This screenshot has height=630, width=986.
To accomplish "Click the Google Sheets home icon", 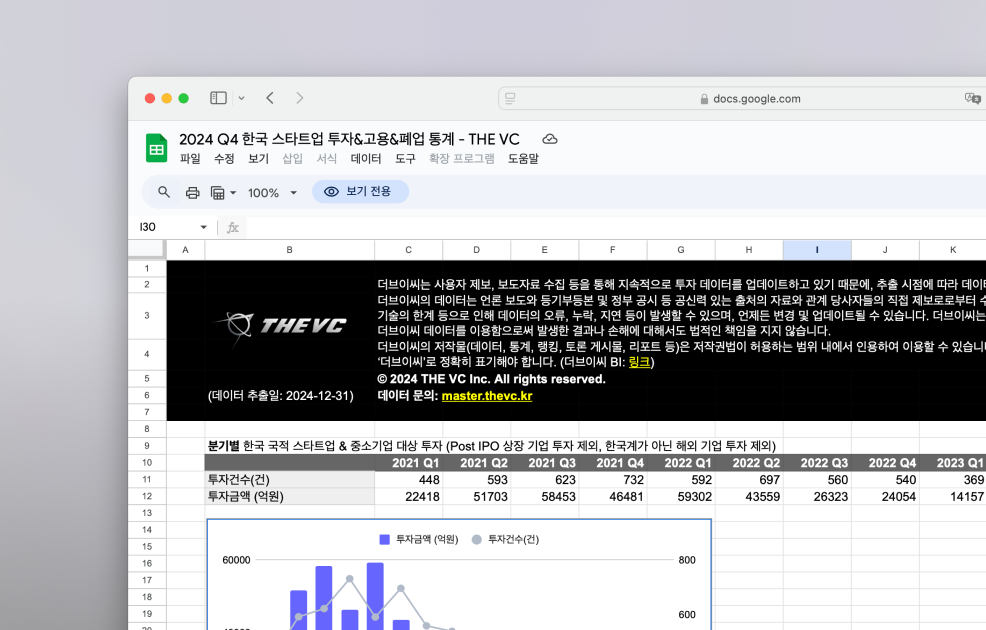I will tap(157, 148).
